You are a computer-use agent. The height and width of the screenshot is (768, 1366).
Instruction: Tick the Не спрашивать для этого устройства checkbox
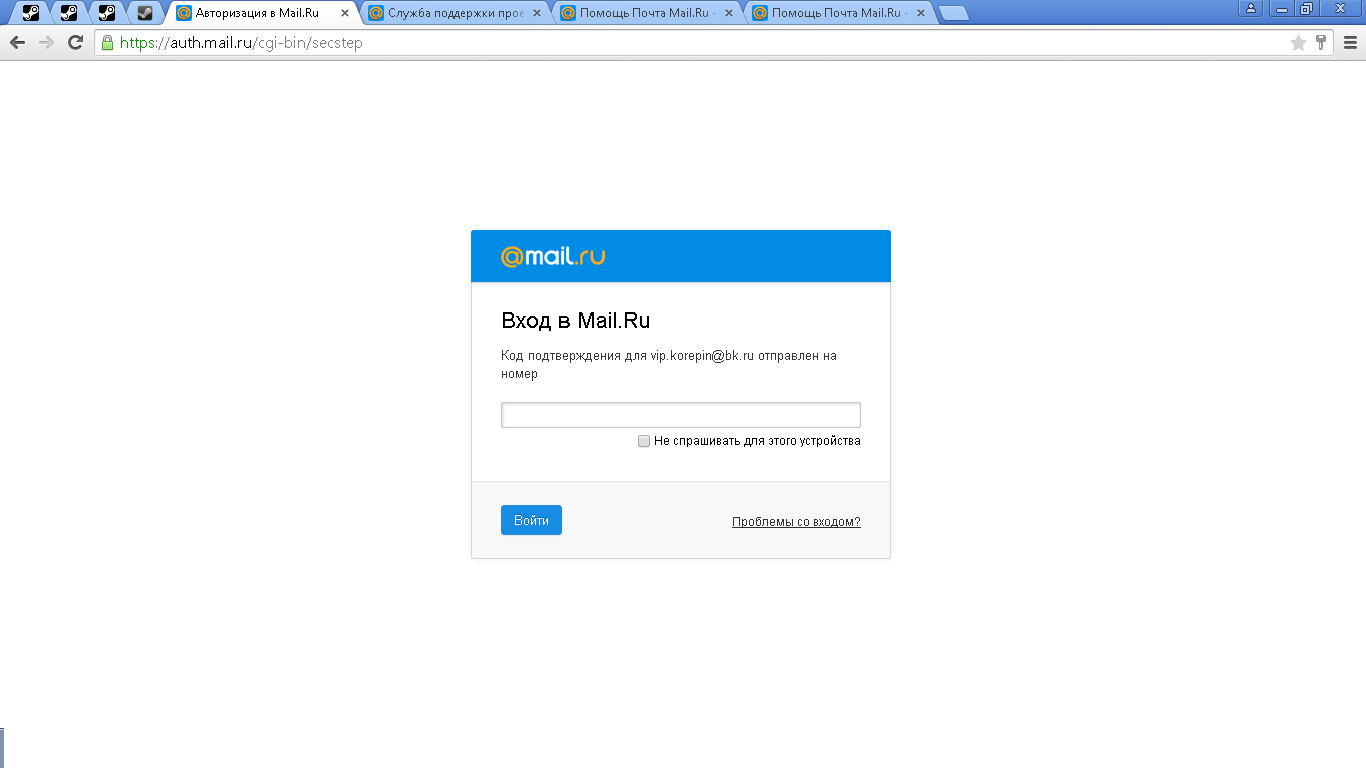pos(644,441)
